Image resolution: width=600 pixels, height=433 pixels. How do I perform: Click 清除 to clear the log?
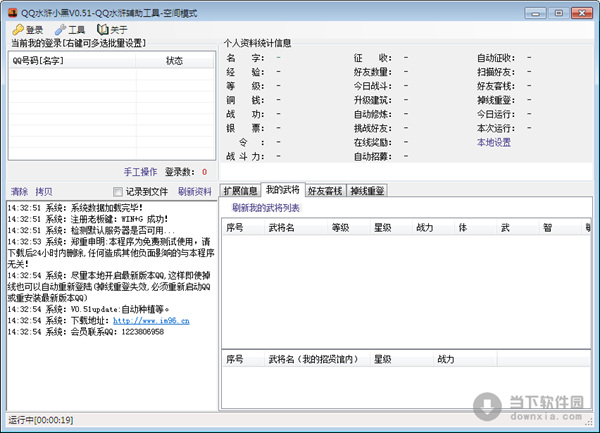point(19,191)
